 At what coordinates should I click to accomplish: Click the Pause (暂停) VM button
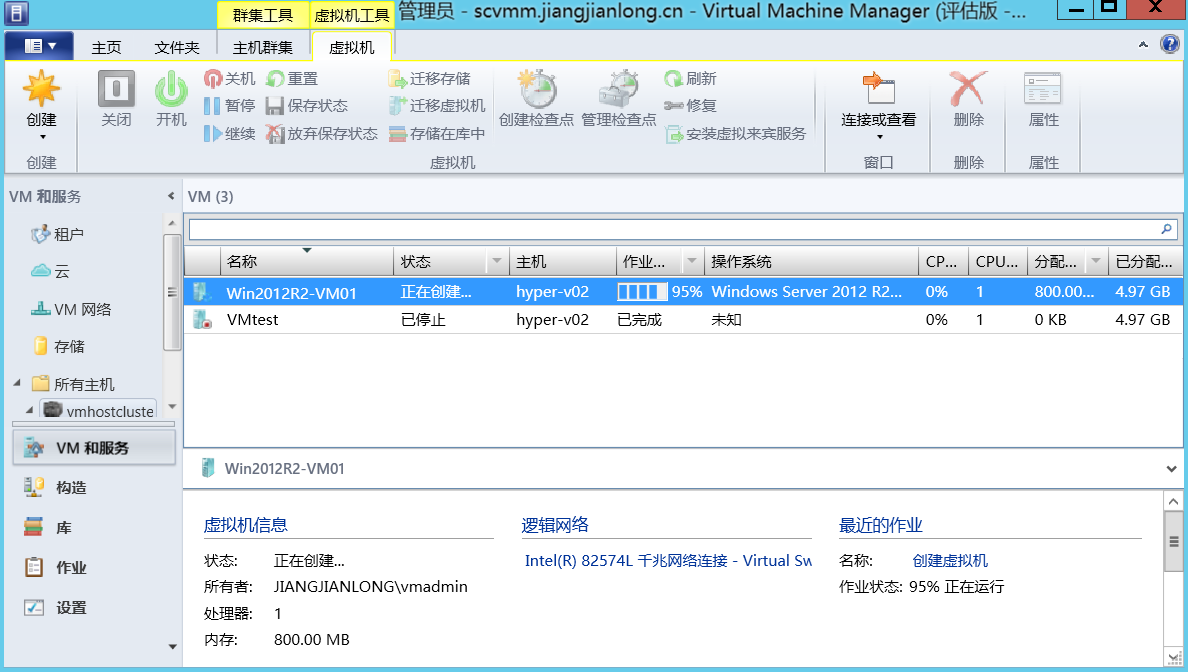[x=230, y=106]
